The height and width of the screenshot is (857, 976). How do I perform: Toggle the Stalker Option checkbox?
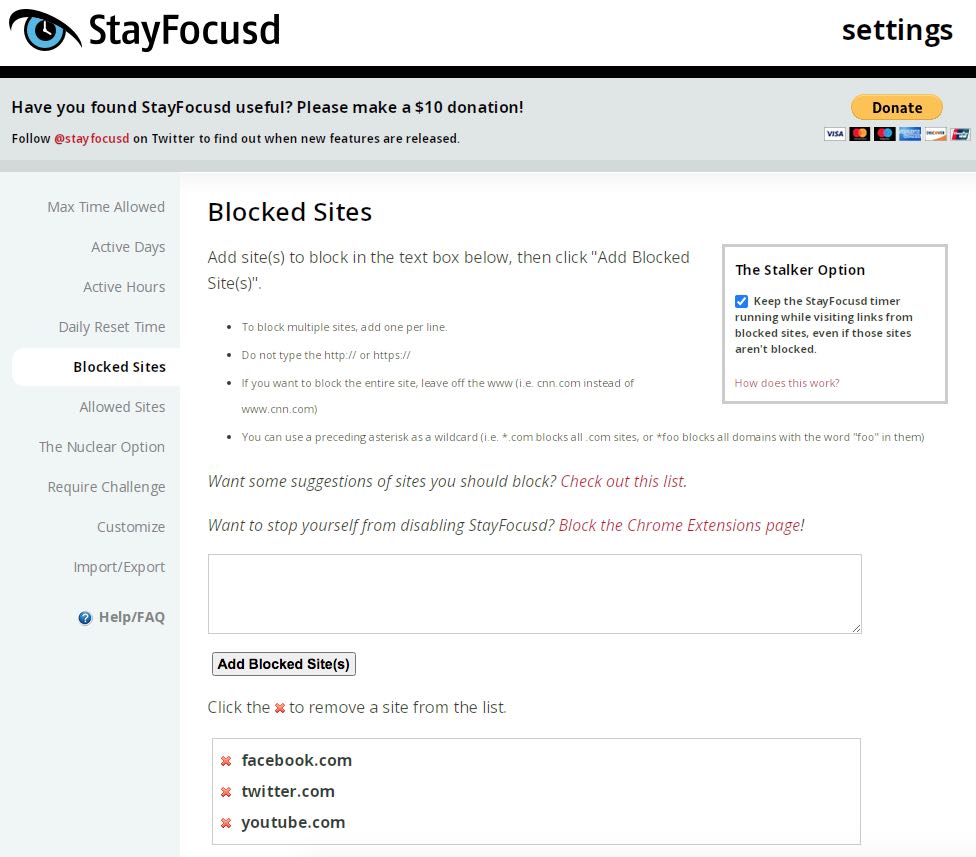(741, 301)
